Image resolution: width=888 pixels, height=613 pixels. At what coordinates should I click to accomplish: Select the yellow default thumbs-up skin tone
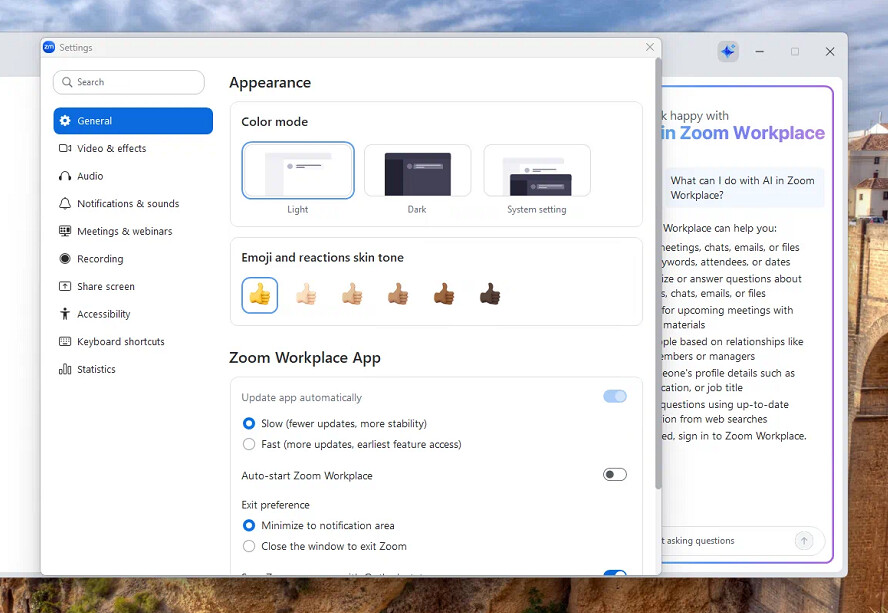point(259,295)
